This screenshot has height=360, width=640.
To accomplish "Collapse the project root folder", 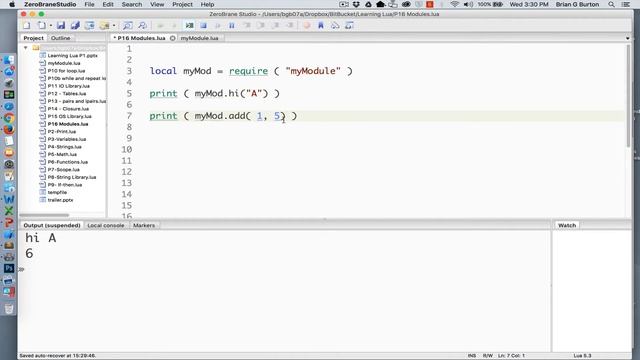I will tap(26, 48).
